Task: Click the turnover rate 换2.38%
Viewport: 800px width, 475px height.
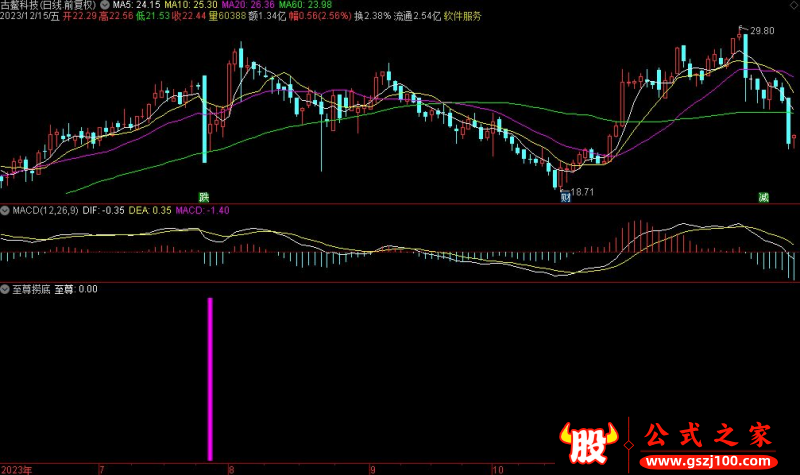Action: pyautogui.click(x=372, y=16)
